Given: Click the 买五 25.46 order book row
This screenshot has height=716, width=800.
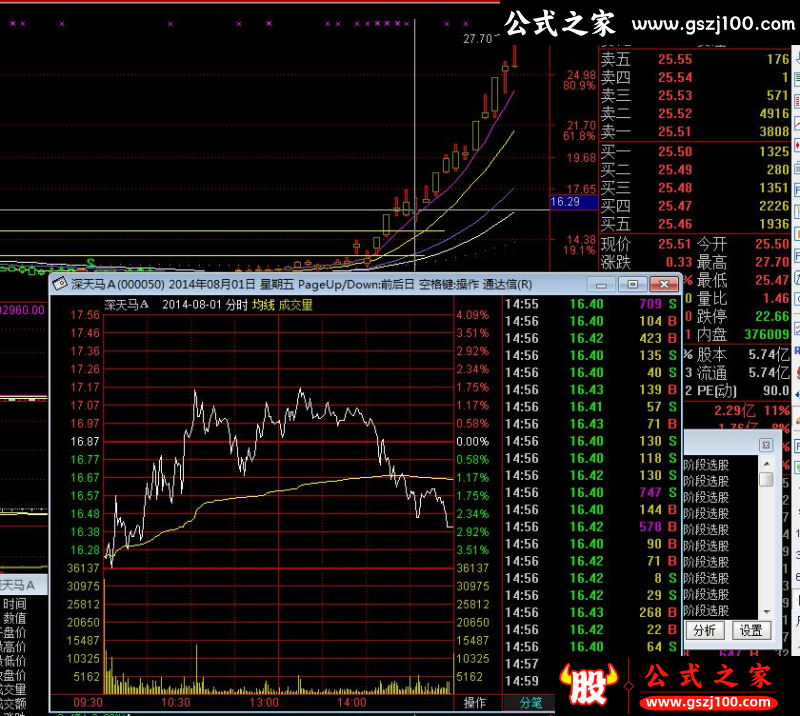Looking at the screenshot, I should tap(695, 224).
